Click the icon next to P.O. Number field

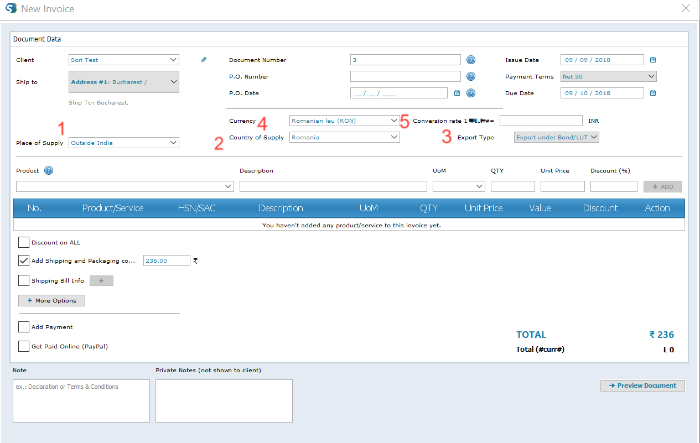470,76
